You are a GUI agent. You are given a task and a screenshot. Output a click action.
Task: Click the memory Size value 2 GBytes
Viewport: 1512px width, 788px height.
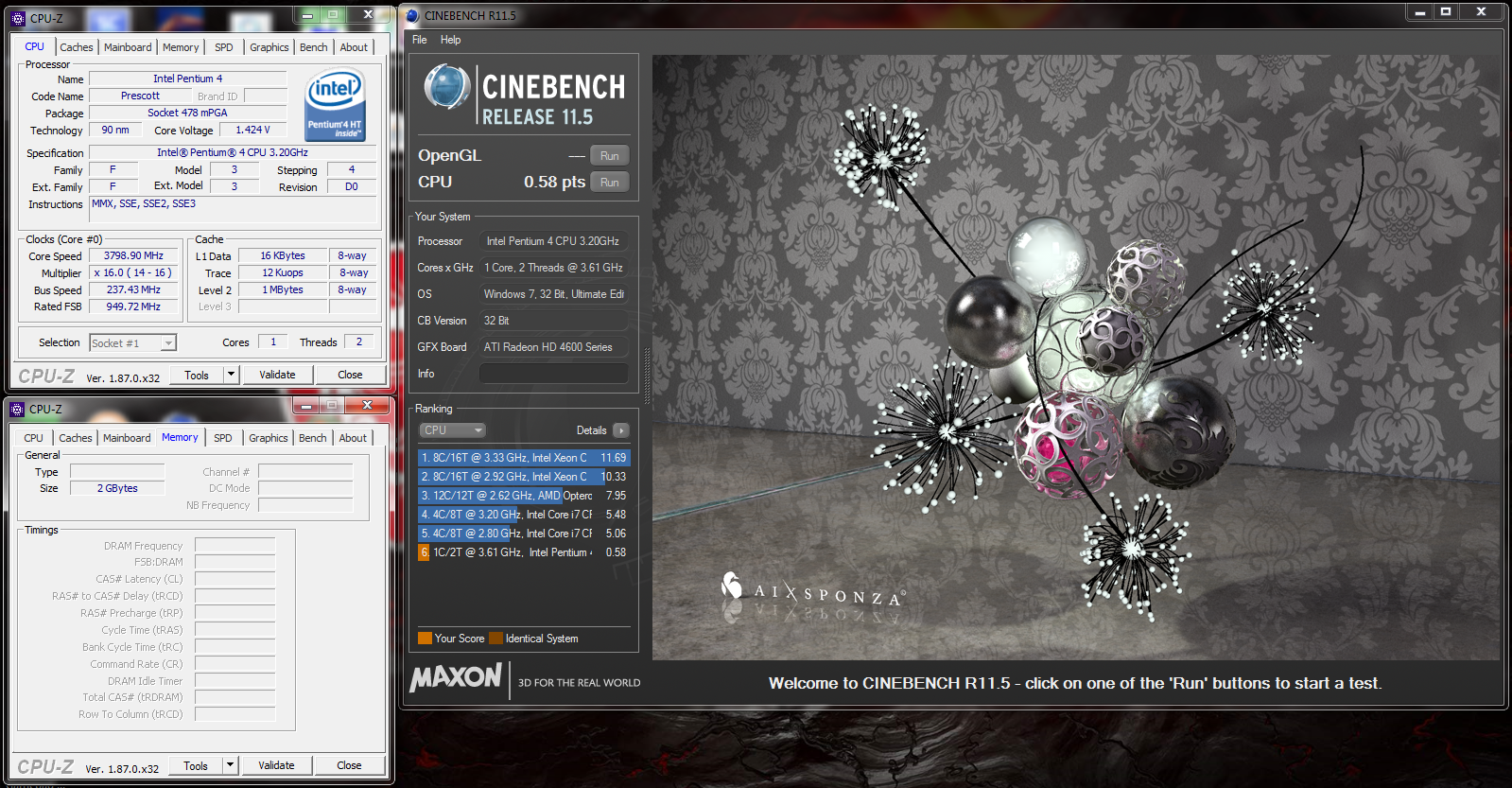tap(117, 488)
